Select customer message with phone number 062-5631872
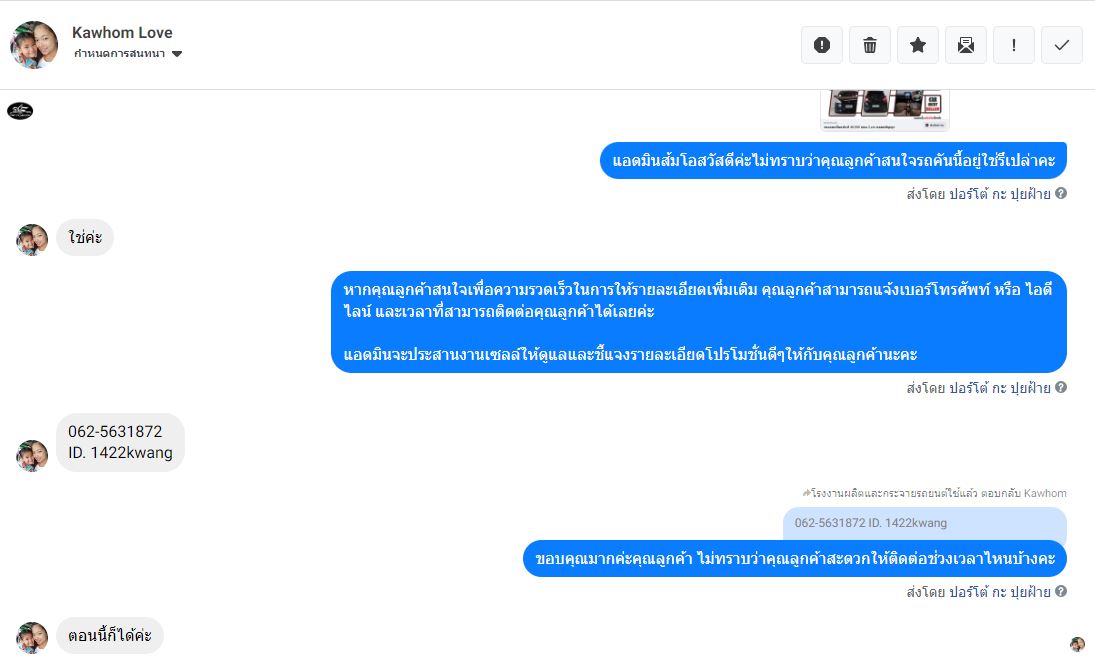1095x672 pixels. pos(120,442)
